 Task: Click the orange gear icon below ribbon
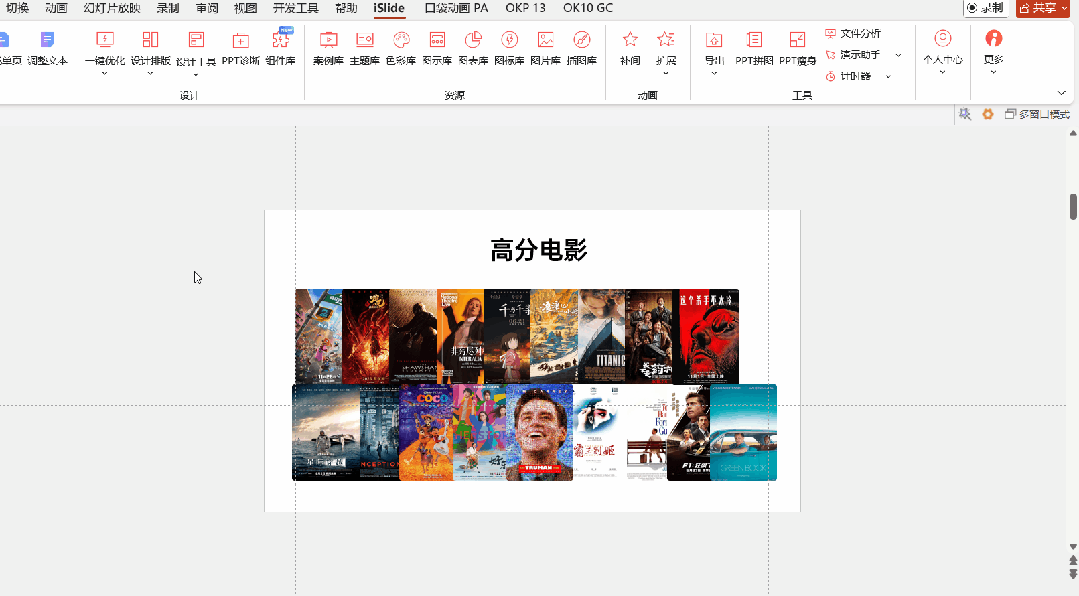point(987,114)
